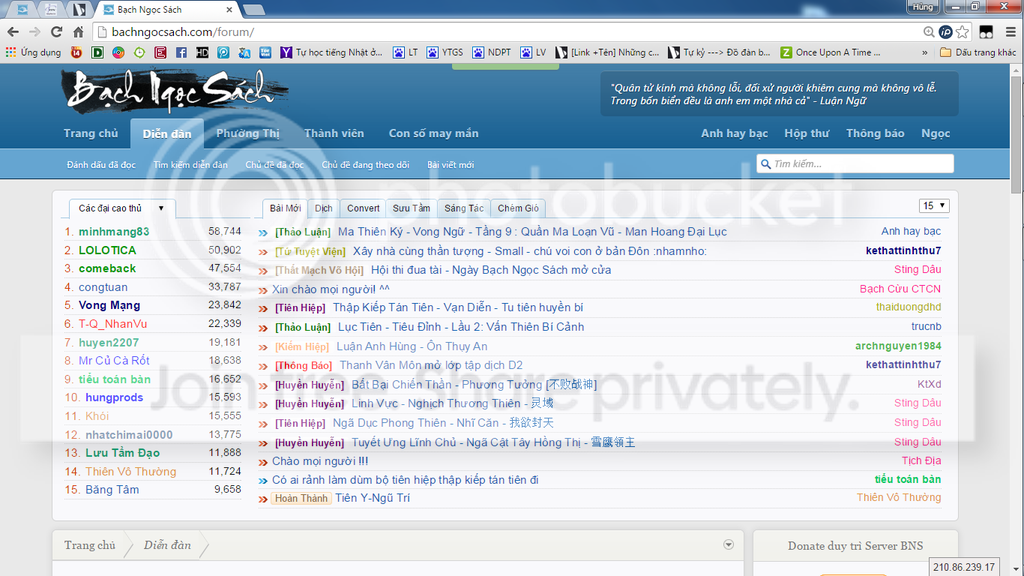Image resolution: width=1024 pixels, height=576 pixels.
Task: Expand the Các đại cao thủ dropdown
Action: pyautogui.click(x=160, y=208)
